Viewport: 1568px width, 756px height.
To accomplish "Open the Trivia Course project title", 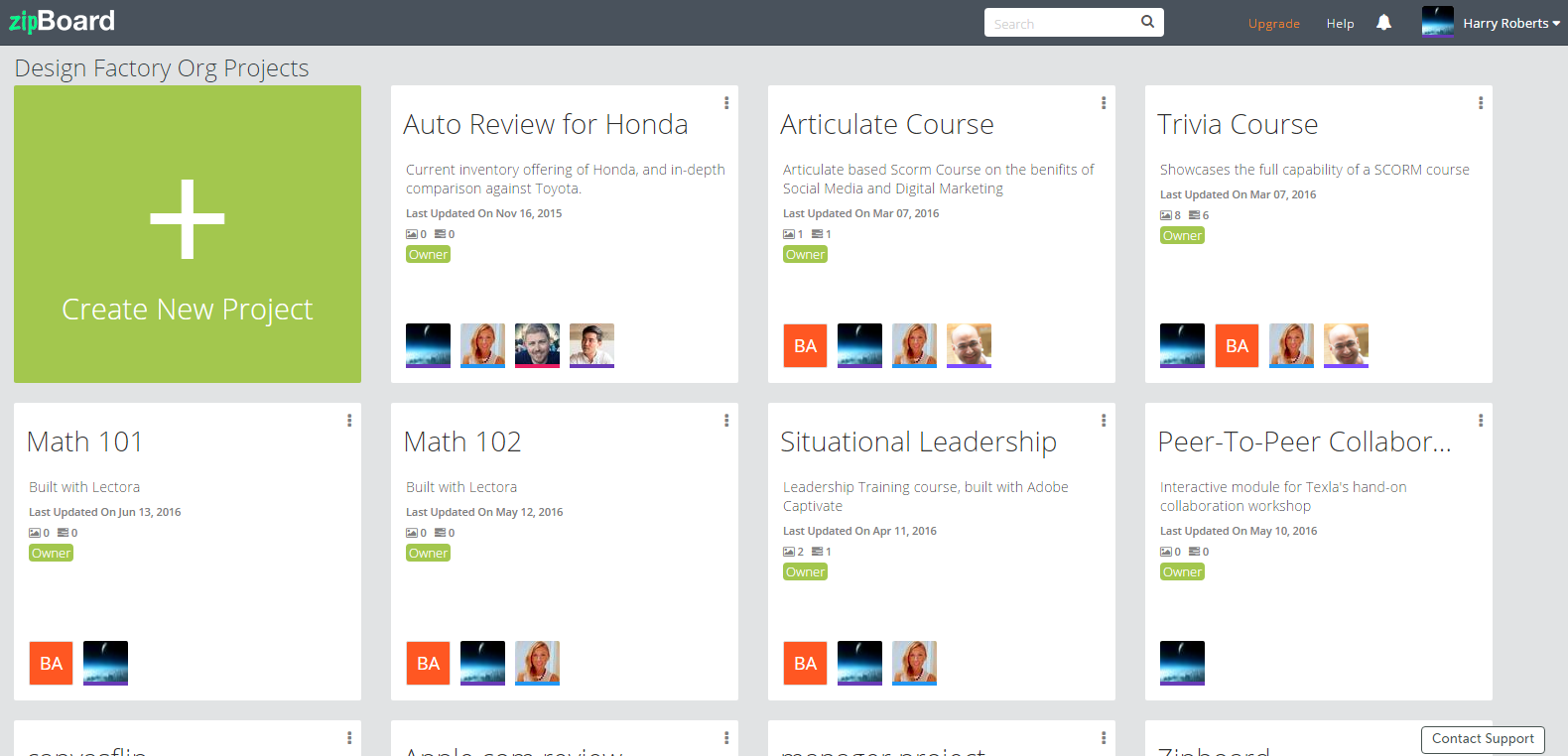I will coord(1238,124).
